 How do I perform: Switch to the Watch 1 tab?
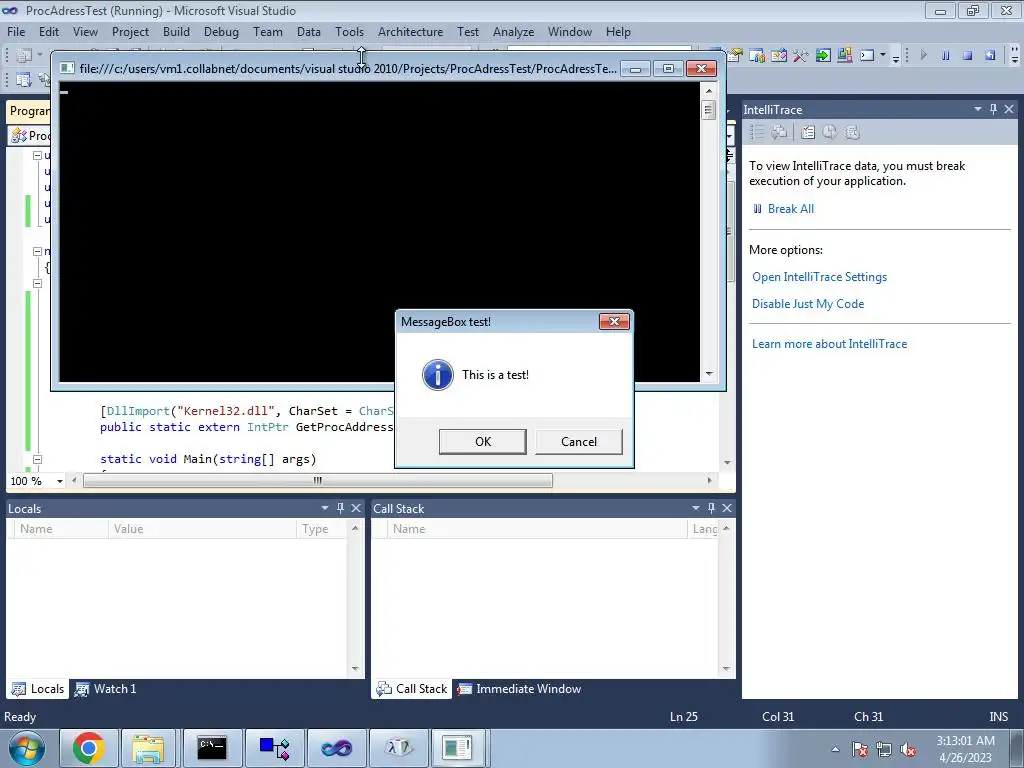pyautogui.click(x=106, y=688)
